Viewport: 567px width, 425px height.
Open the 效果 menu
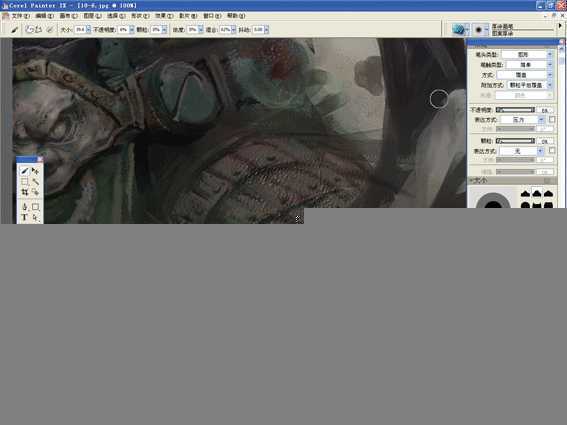click(164, 16)
